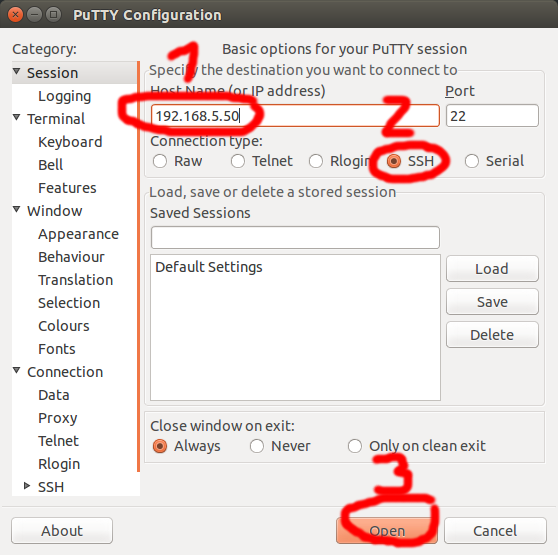Focus the Port number field
Image resolution: width=558 pixels, height=555 pixels.
[492, 116]
